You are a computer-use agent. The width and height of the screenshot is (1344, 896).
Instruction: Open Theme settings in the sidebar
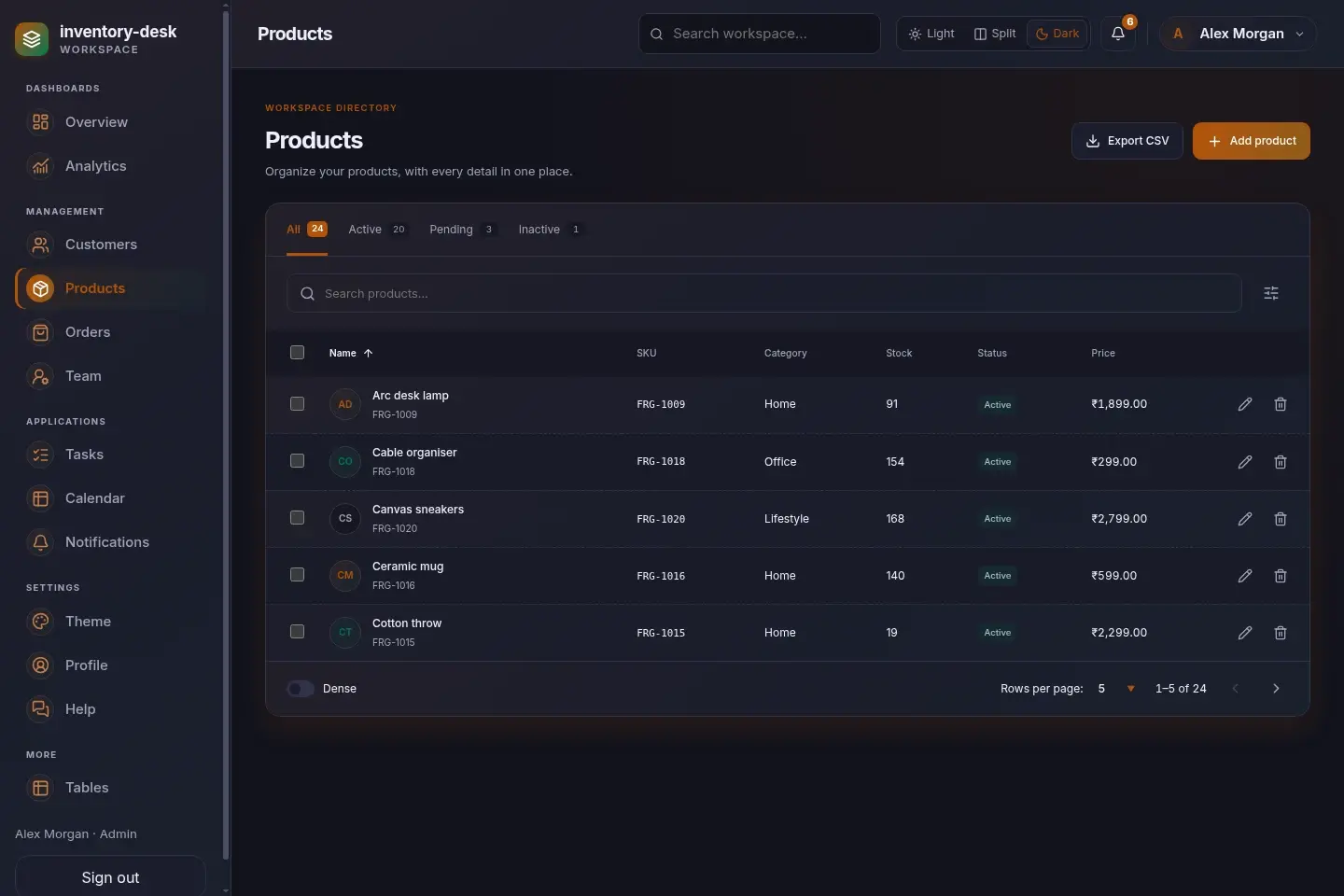(111, 622)
